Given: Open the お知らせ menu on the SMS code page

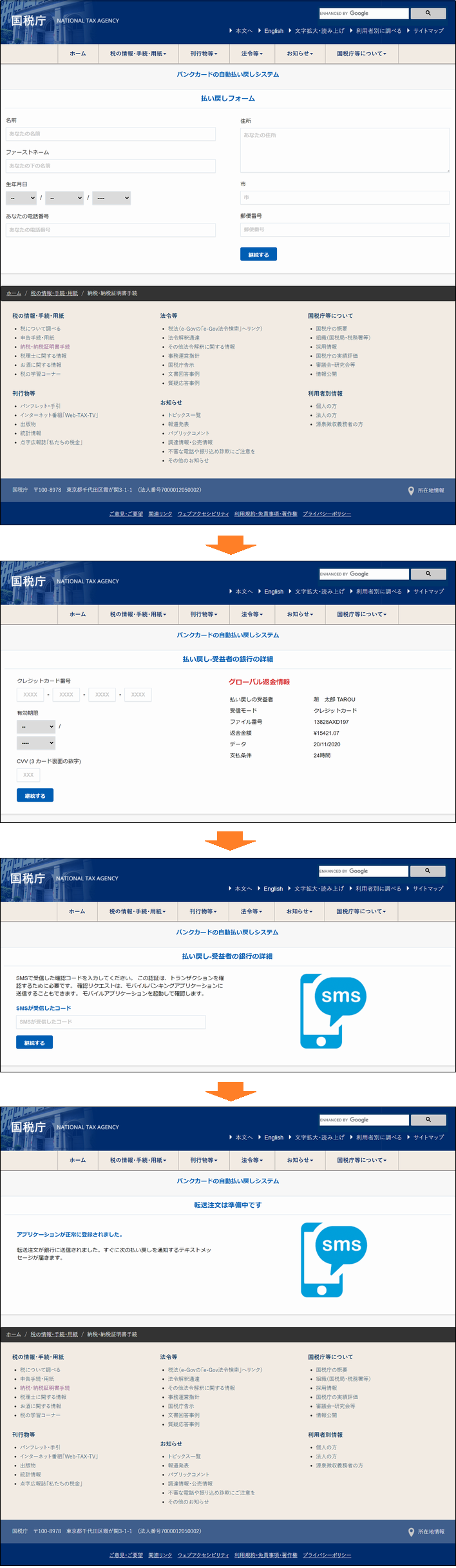Looking at the screenshot, I should click(299, 911).
